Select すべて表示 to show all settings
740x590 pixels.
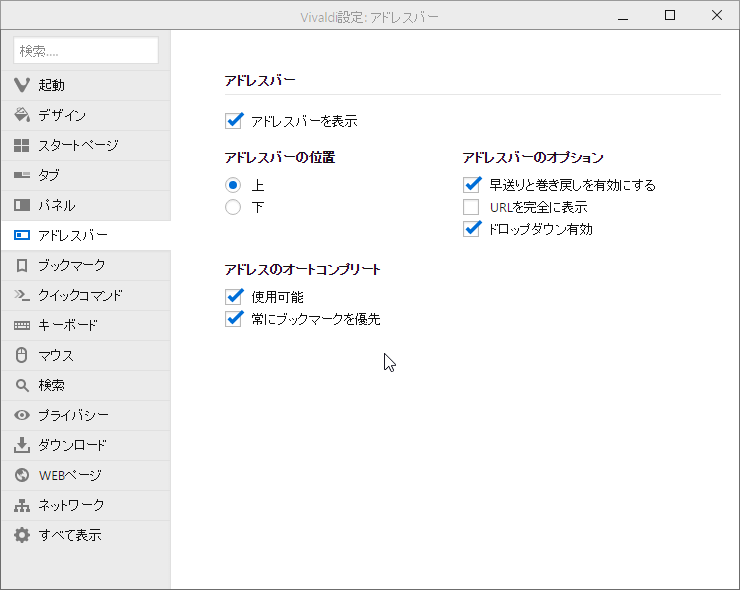[86, 535]
